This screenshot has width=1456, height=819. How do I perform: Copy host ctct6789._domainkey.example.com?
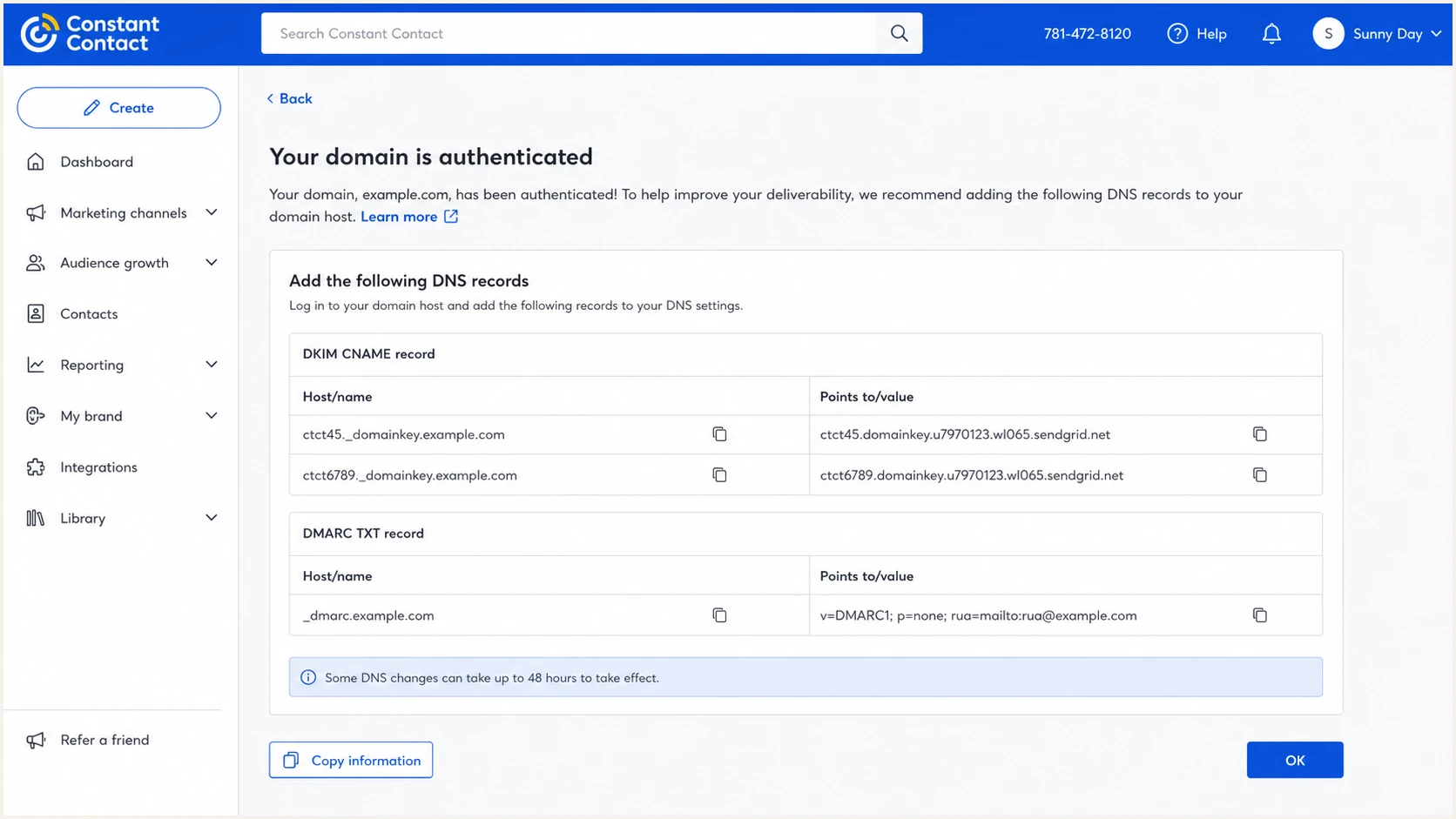coord(719,475)
